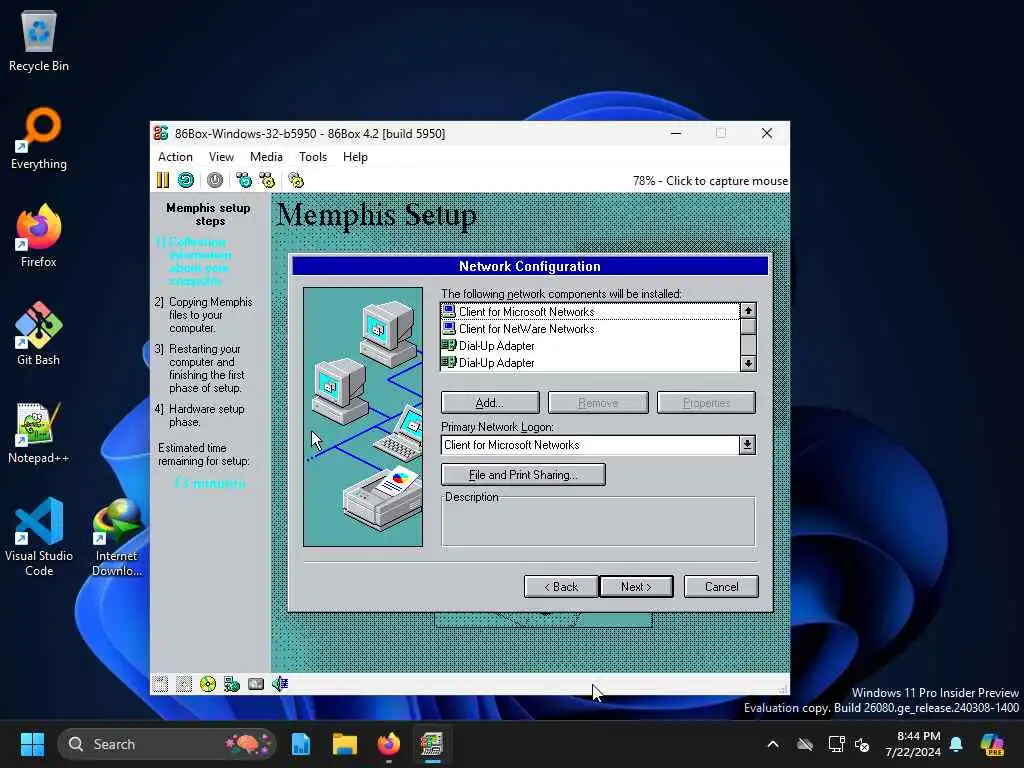The image size is (1024, 768).
Task: Cancel the Network Configuration dialog
Action: [x=721, y=586]
